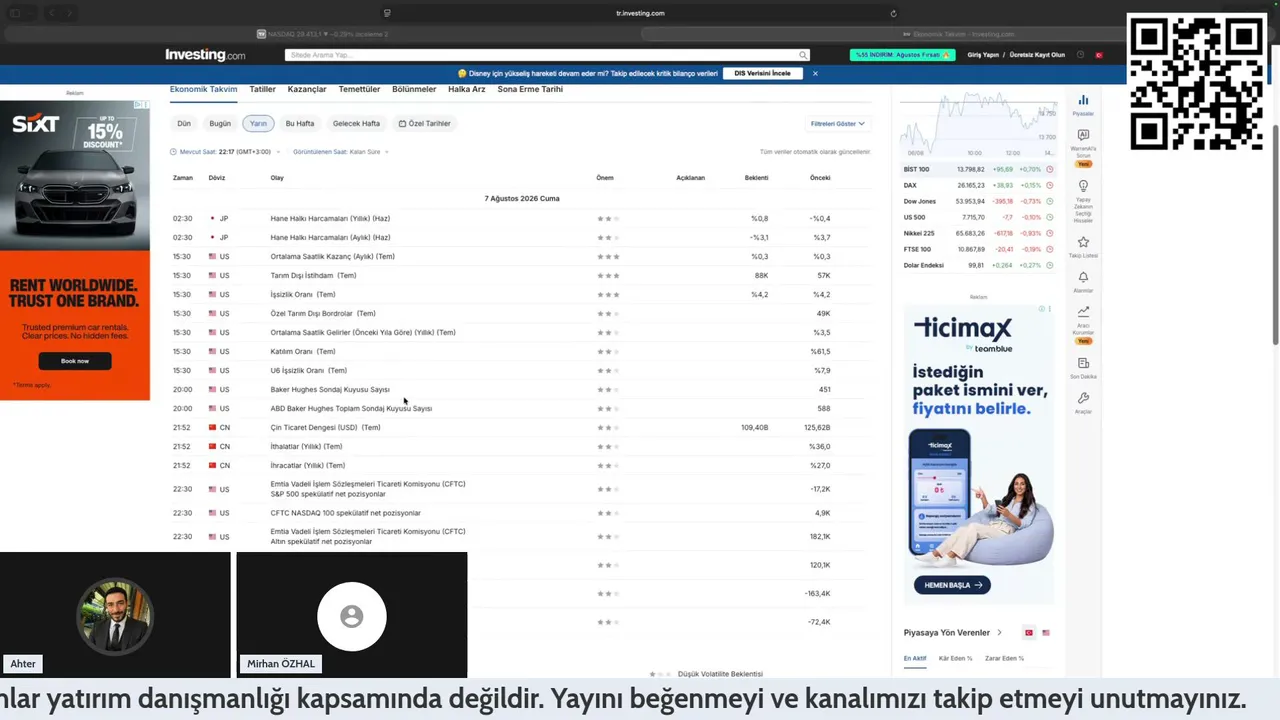
Task: Open the CFTC NASDAQ 100 spekülatif net pozisyonlar event
Action: [x=345, y=513]
